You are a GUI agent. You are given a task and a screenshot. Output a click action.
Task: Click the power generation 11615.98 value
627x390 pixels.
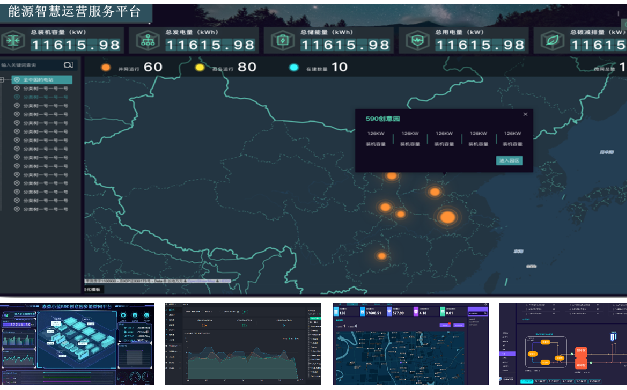point(211,45)
